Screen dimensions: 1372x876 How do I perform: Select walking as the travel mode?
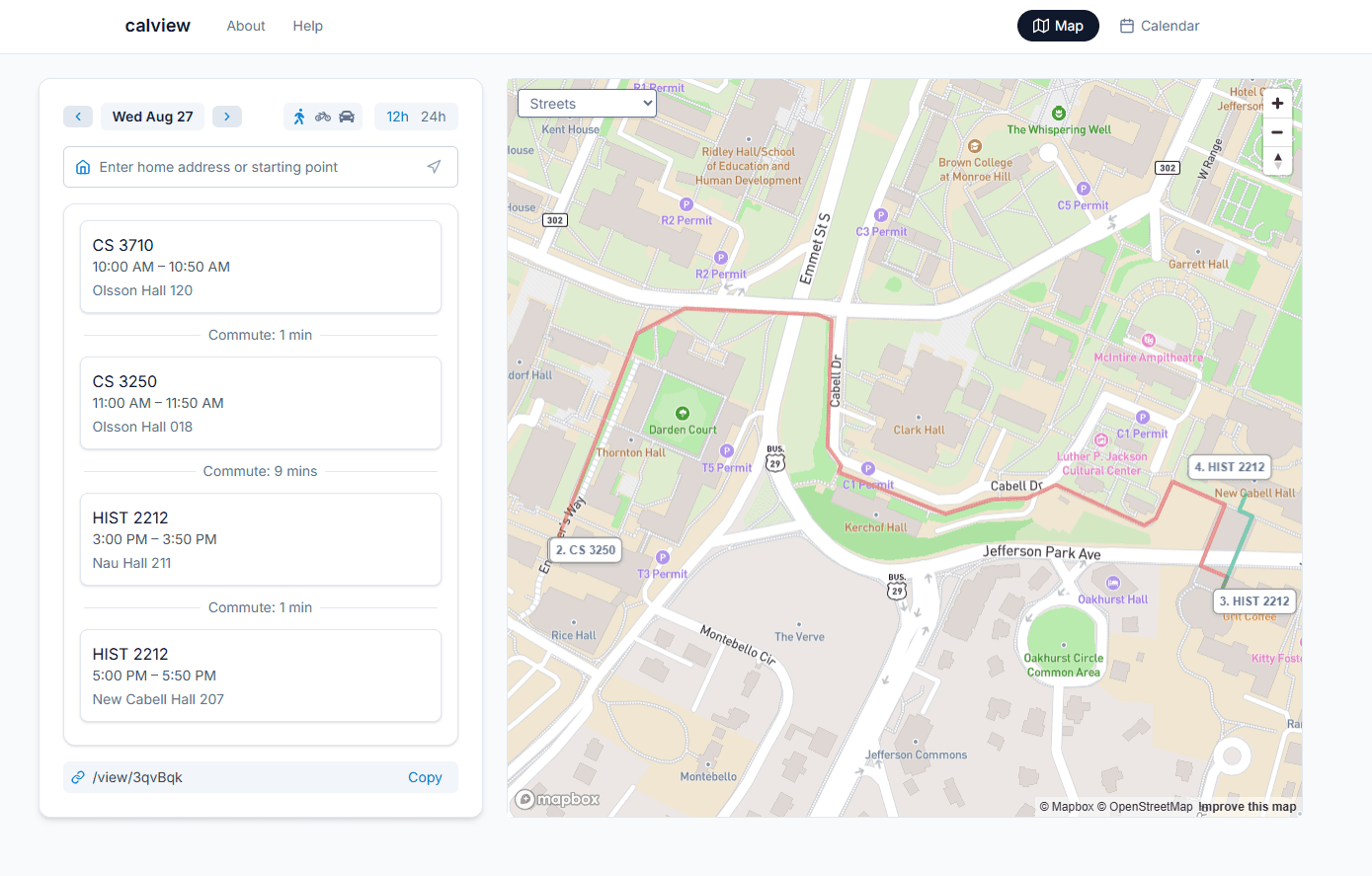(299, 117)
